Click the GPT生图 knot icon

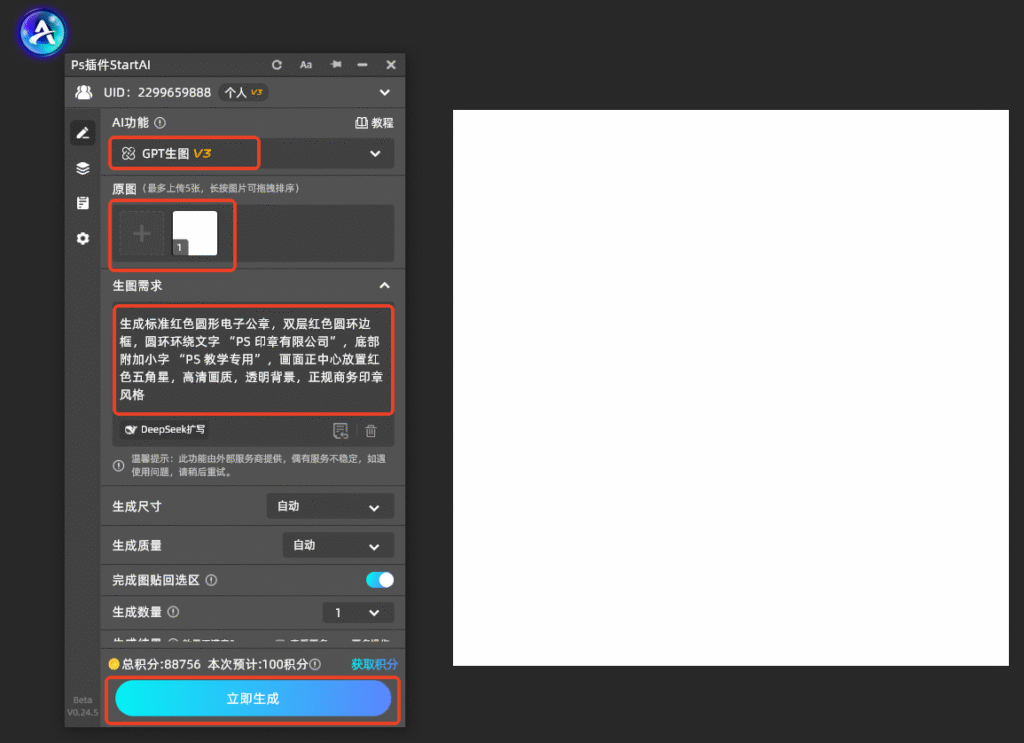point(129,153)
